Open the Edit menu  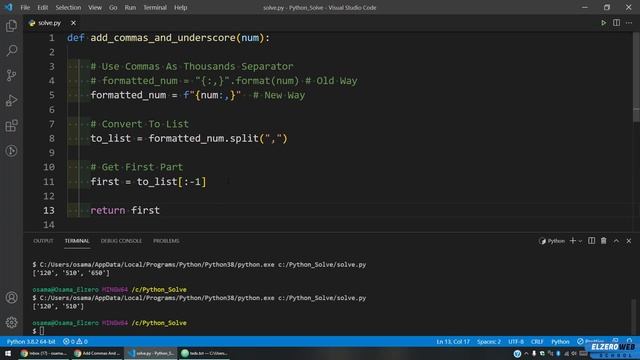pyautogui.click(x=42, y=7)
